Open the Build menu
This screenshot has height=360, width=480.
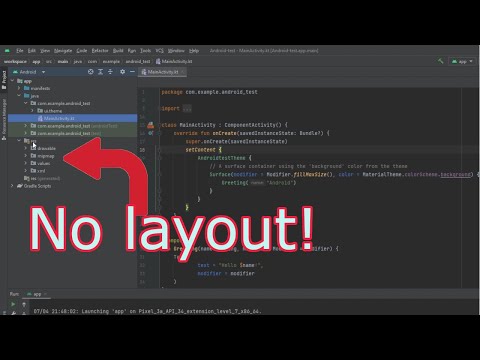118,51
